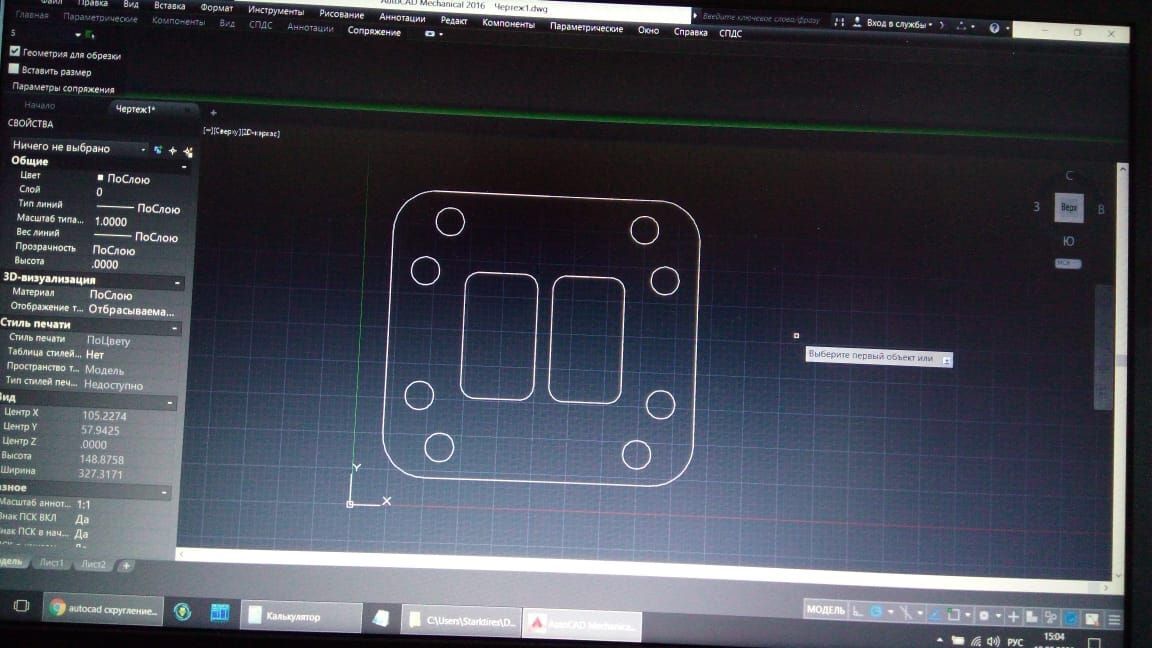Toggle grid display in the status bar

point(857,611)
